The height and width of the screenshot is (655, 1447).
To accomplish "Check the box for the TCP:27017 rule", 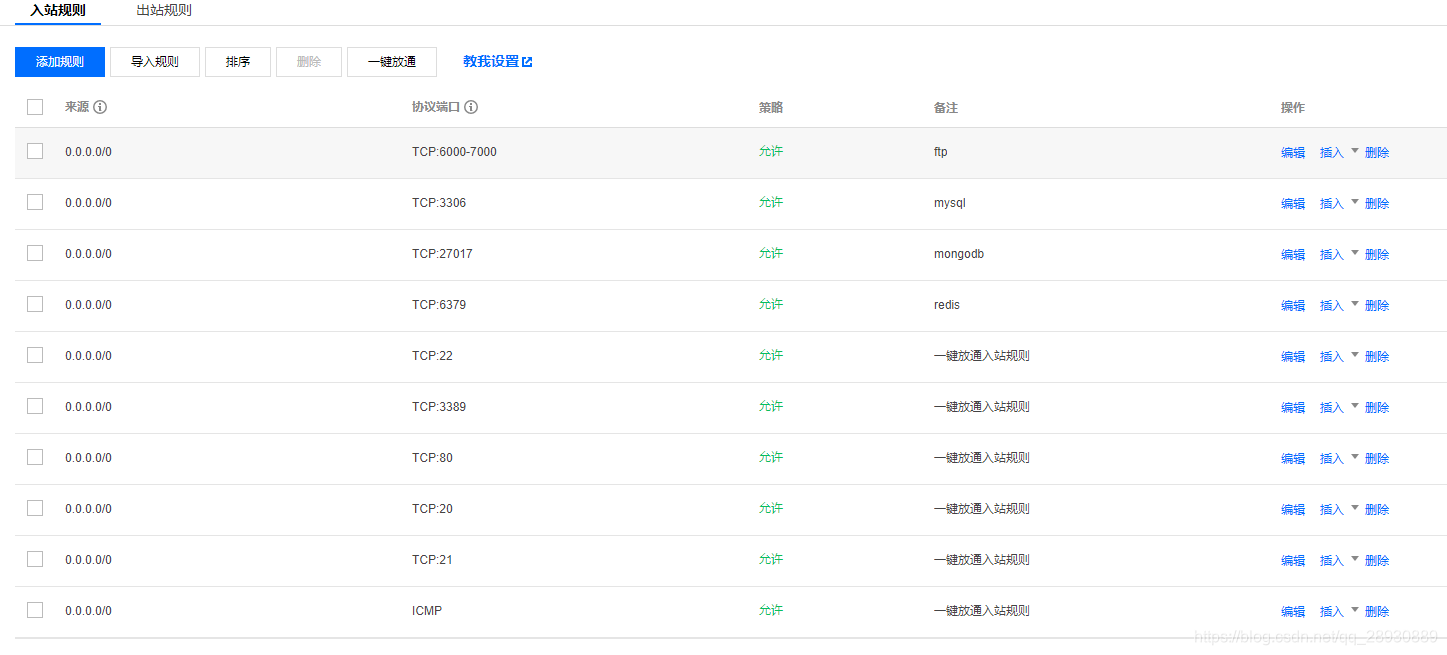I will [35, 253].
